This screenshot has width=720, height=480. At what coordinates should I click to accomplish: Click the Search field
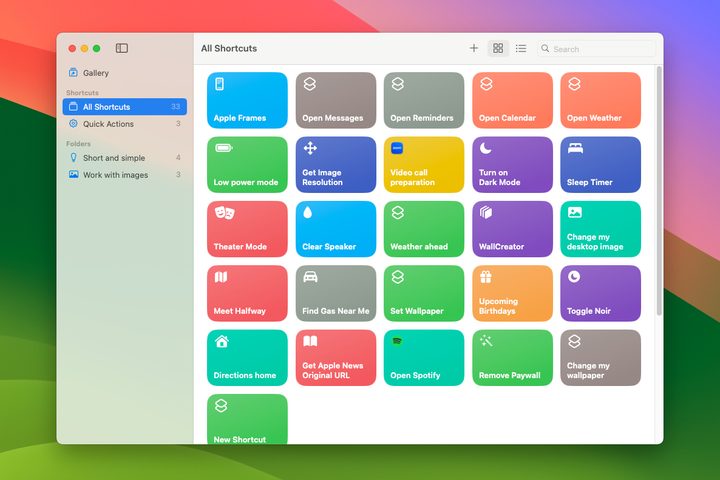pos(596,49)
